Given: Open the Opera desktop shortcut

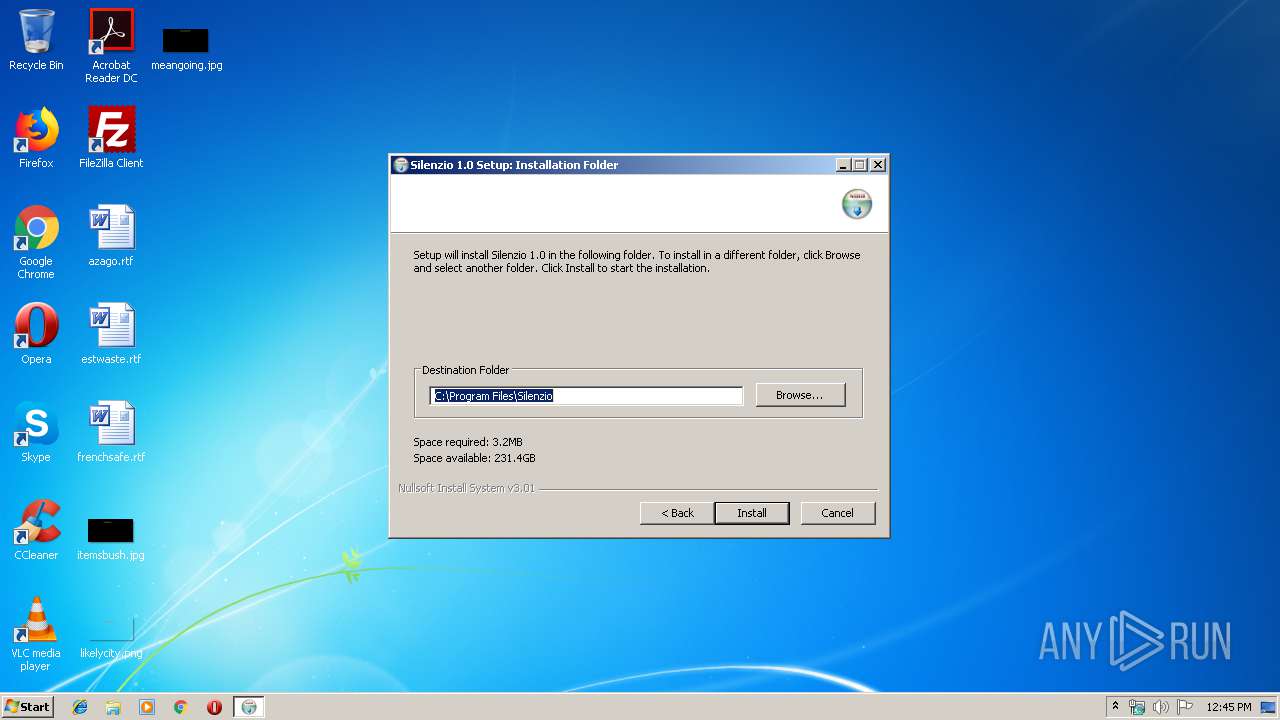Looking at the screenshot, I should (x=36, y=334).
